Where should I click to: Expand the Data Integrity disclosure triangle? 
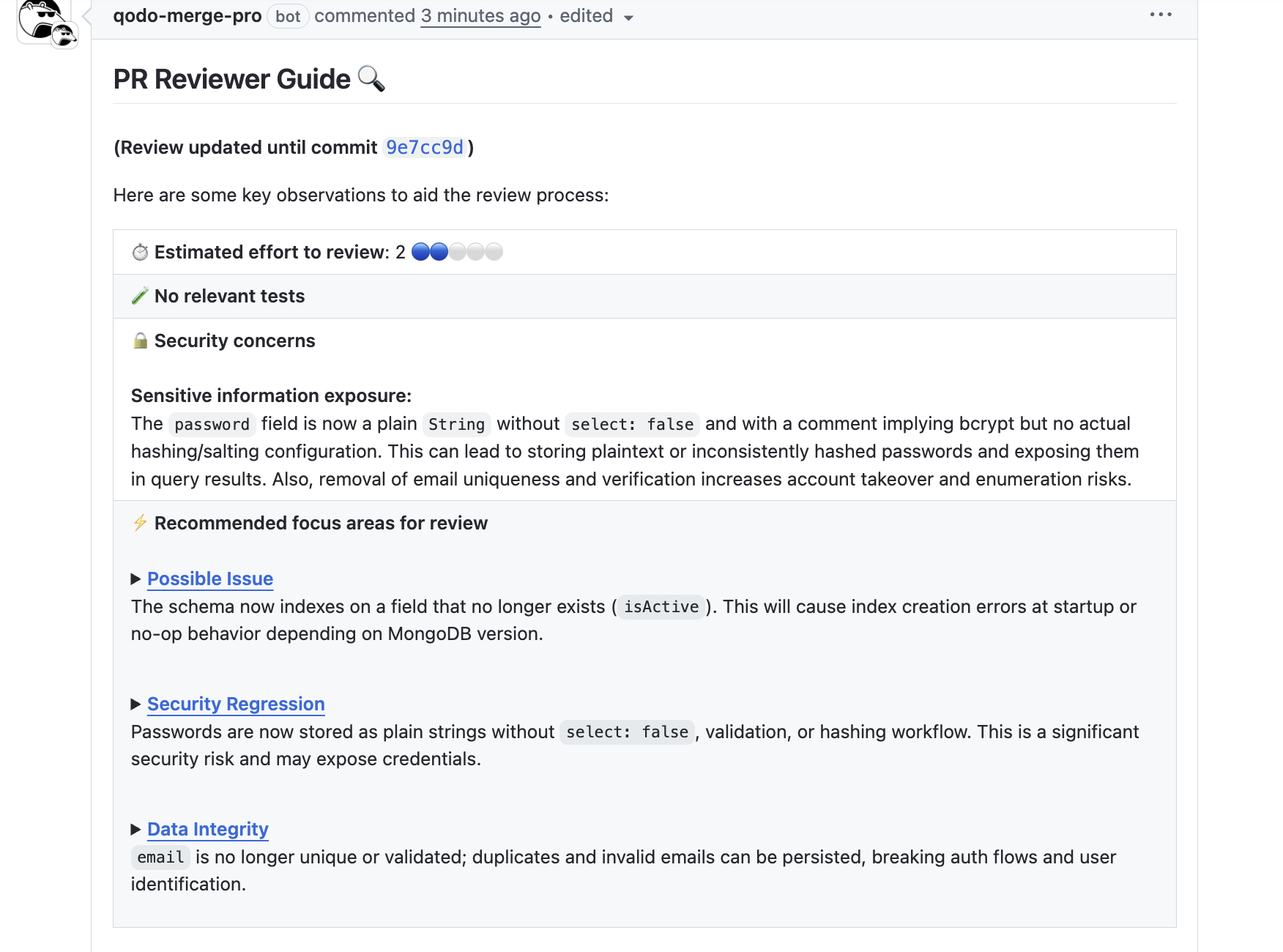[135, 830]
